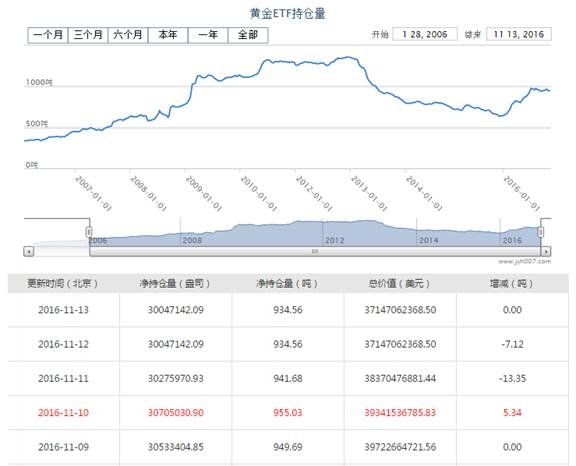This screenshot has width=576, height=466.
Task: Grab the right navigator range handle
Action: (x=541, y=232)
